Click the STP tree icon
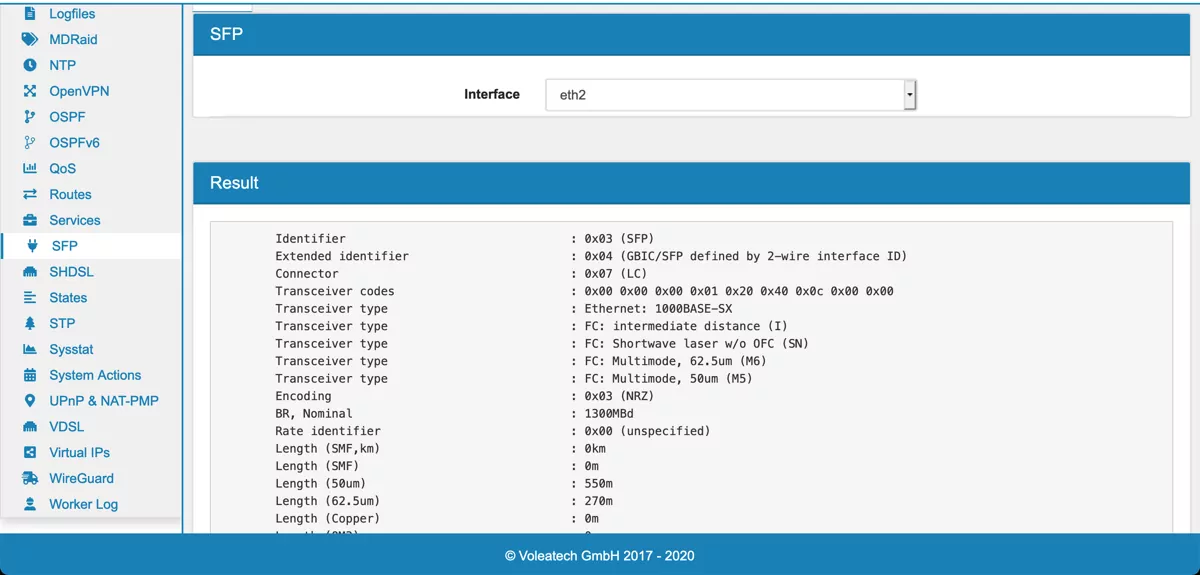Screen dimensions: 1200x575 pyautogui.click(x=30, y=323)
